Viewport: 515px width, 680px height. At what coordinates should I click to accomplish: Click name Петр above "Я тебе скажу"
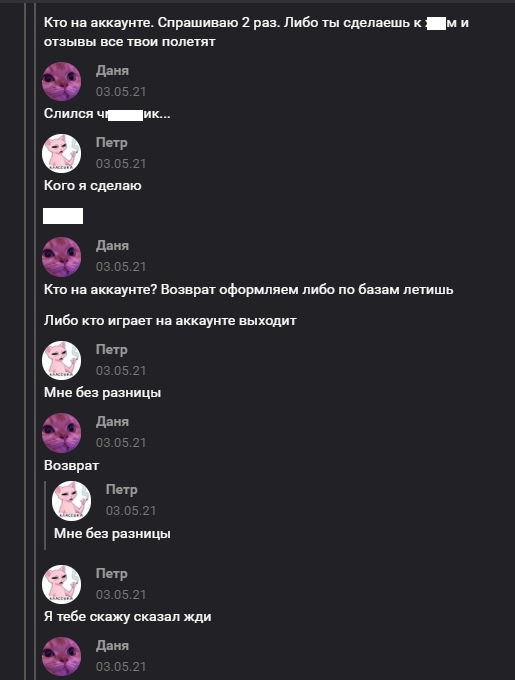tap(112, 573)
